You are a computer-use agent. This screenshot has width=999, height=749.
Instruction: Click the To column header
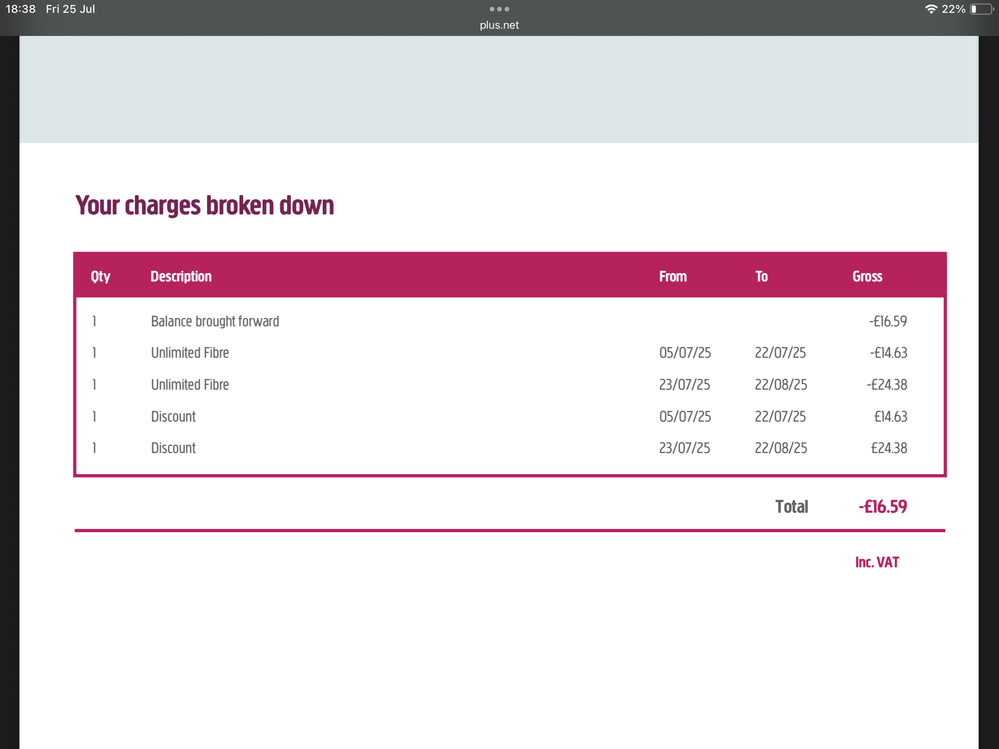point(761,276)
